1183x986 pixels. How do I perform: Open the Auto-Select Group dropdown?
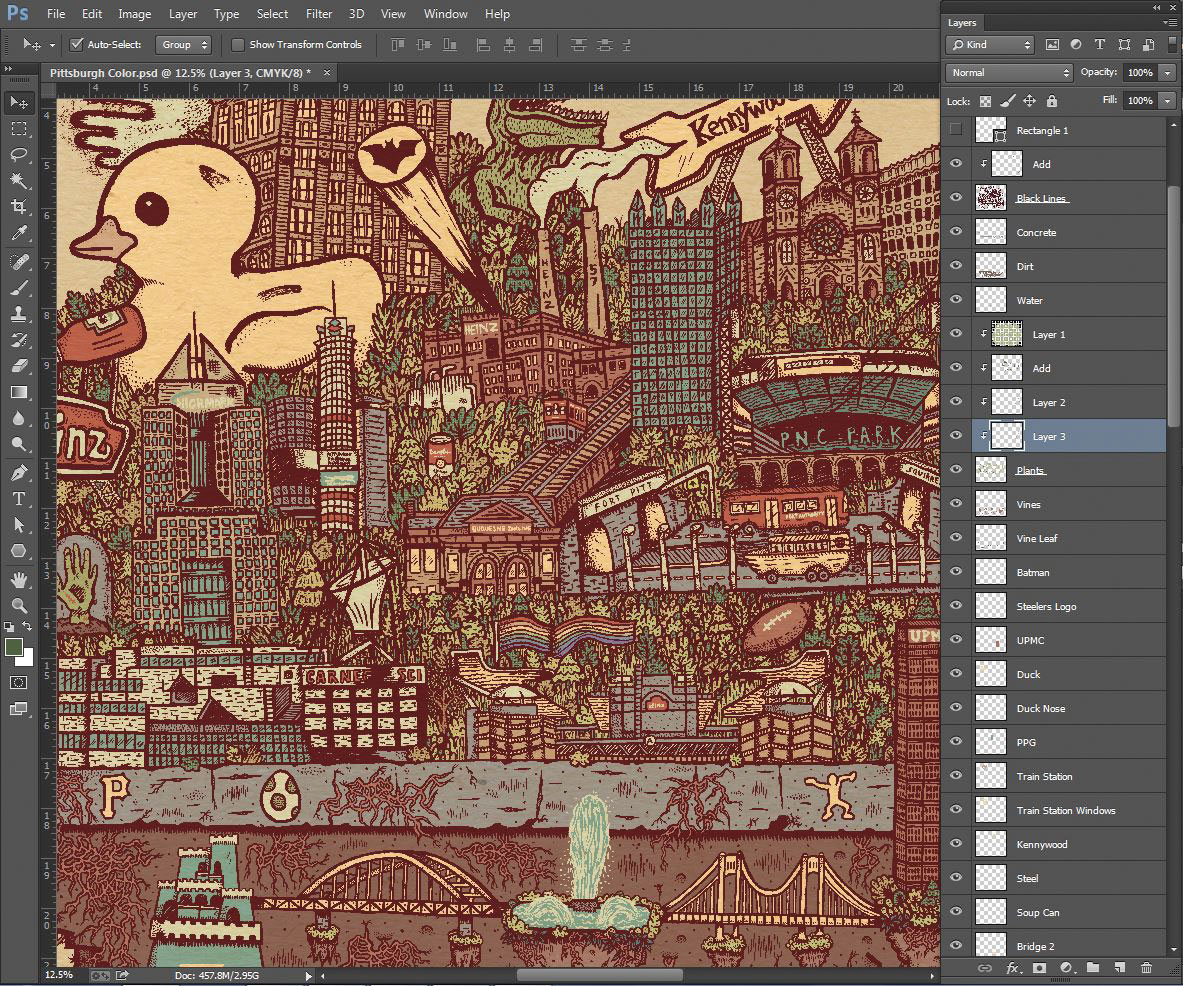click(x=183, y=45)
